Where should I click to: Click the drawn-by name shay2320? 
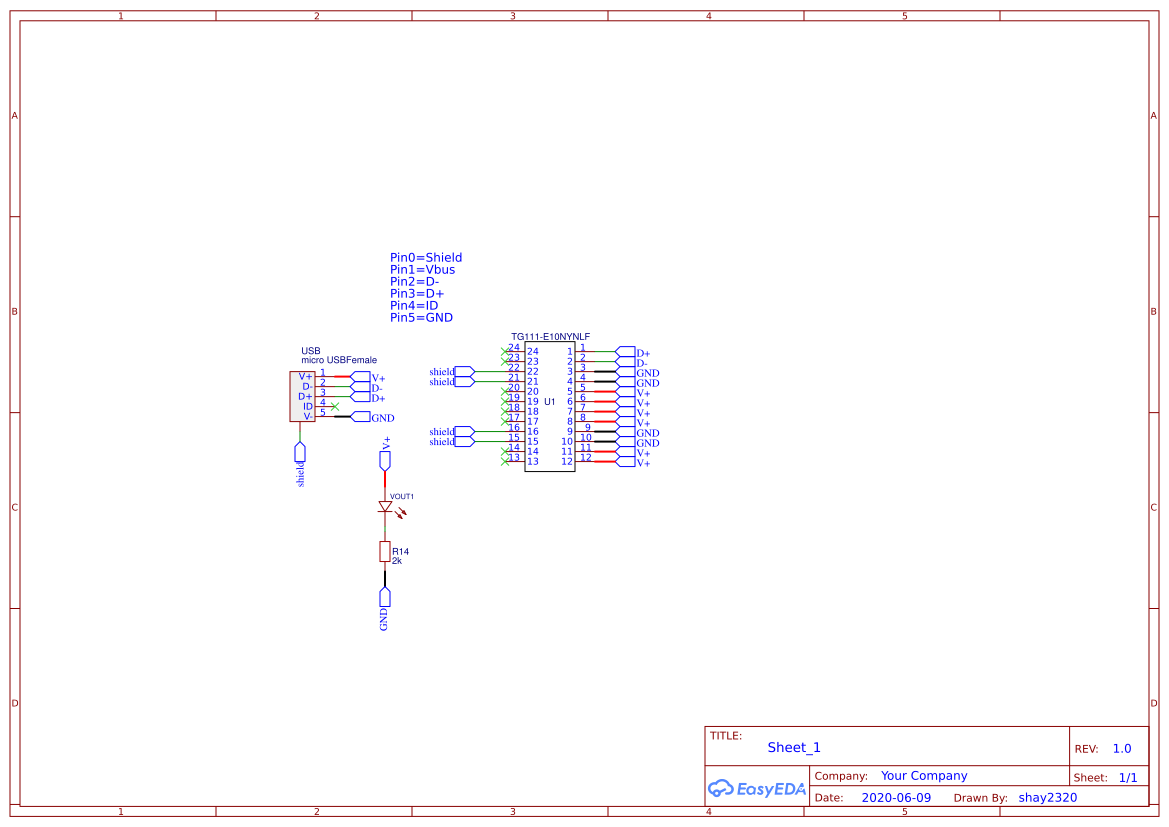1046,797
